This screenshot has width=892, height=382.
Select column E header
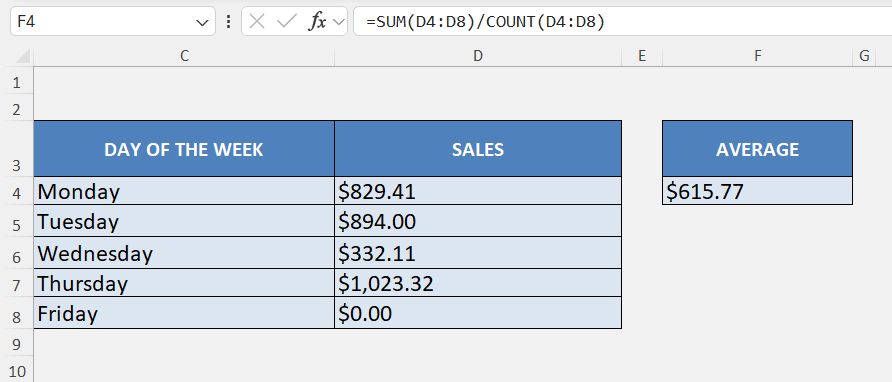pyautogui.click(x=642, y=56)
